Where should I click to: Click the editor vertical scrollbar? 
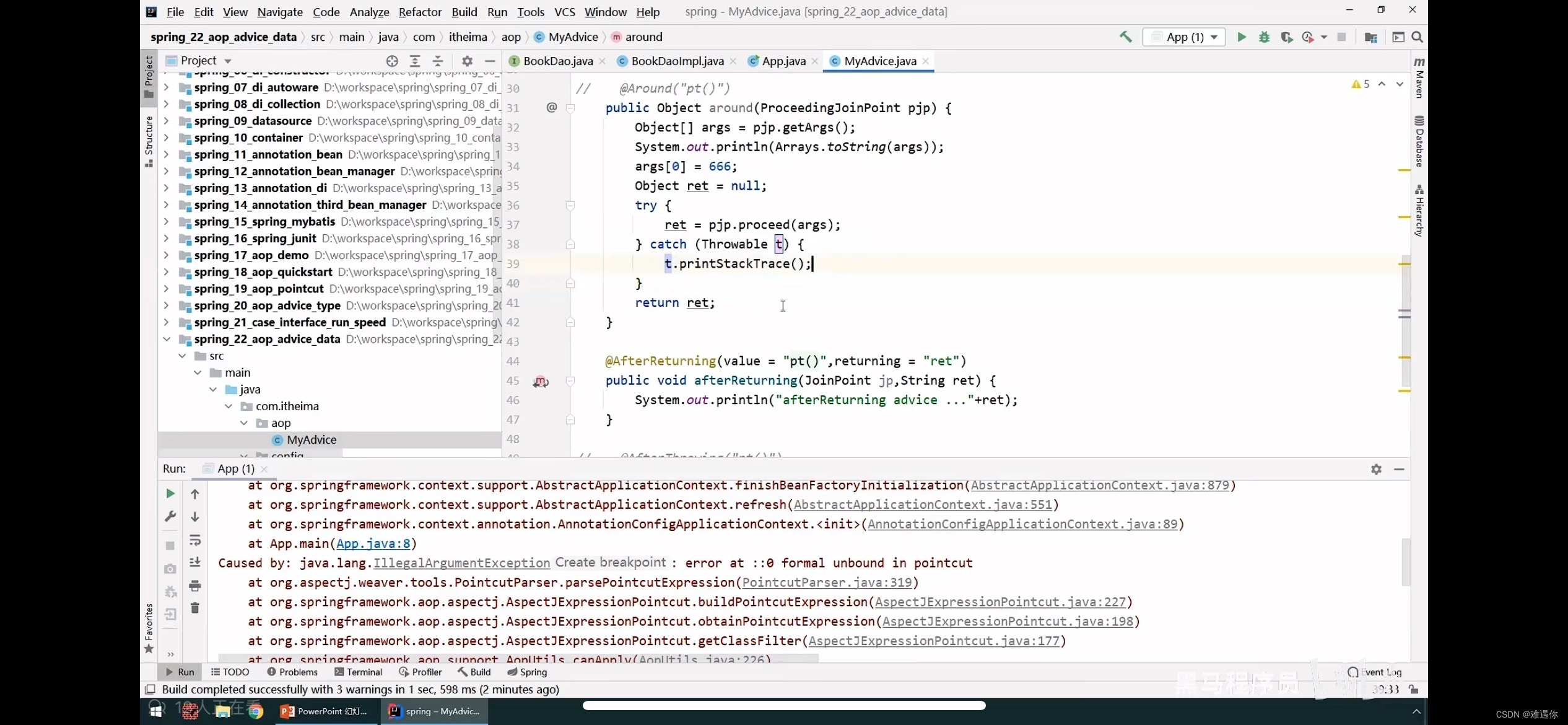pyautogui.click(x=1405, y=320)
